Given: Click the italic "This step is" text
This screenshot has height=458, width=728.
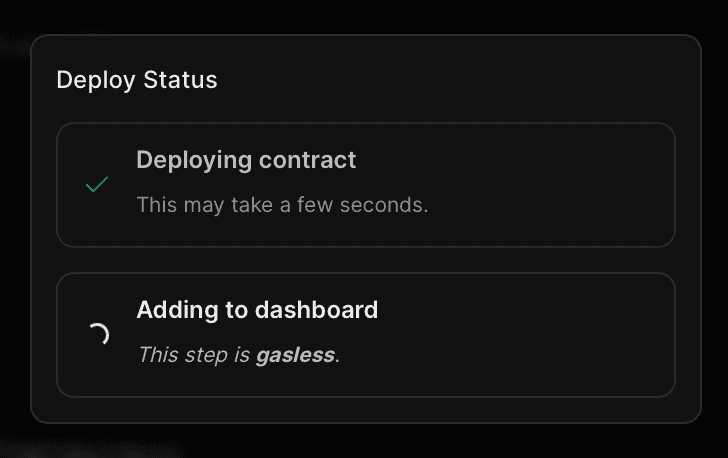Looking at the screenshot, I should click(x=194, y=355).
